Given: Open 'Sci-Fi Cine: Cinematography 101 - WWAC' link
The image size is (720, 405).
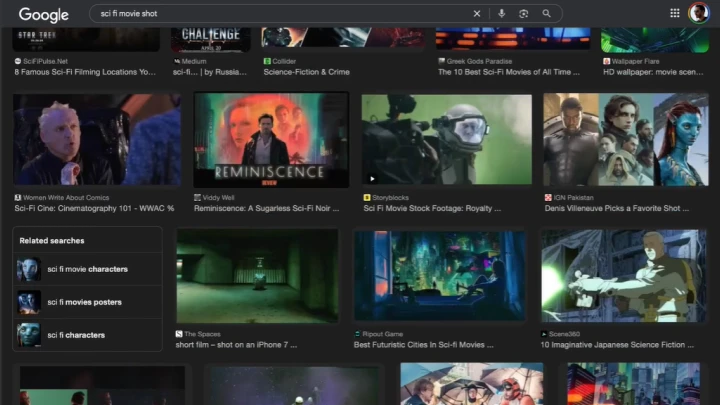Looking at the screenshot, I should coord(94,208).
